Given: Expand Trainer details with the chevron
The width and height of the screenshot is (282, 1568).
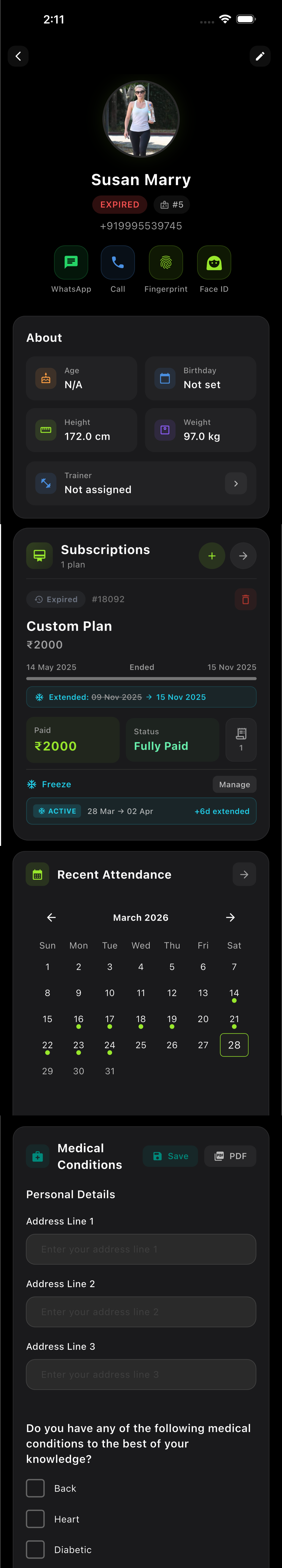Looking at the screenshot, I should click(236, 483).
